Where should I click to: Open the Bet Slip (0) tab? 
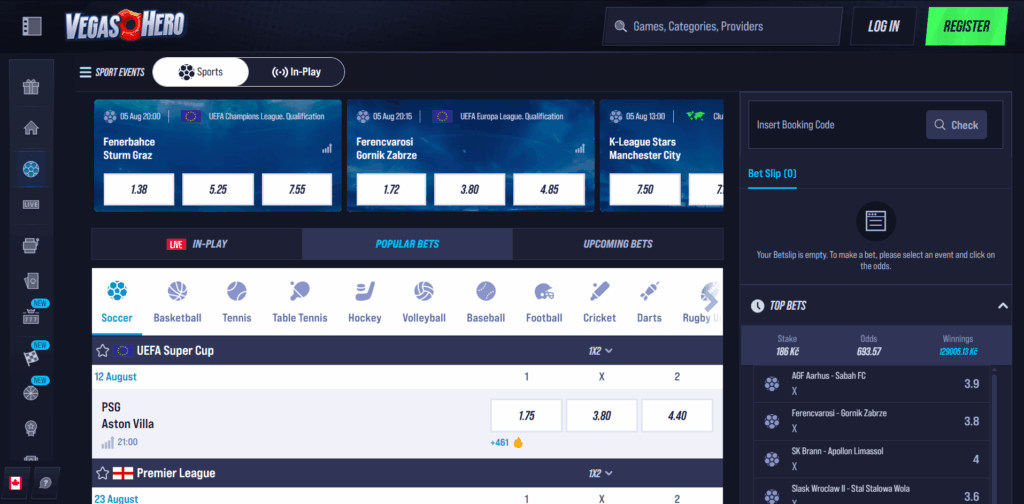pyautogui.click(x=772, y=174)
